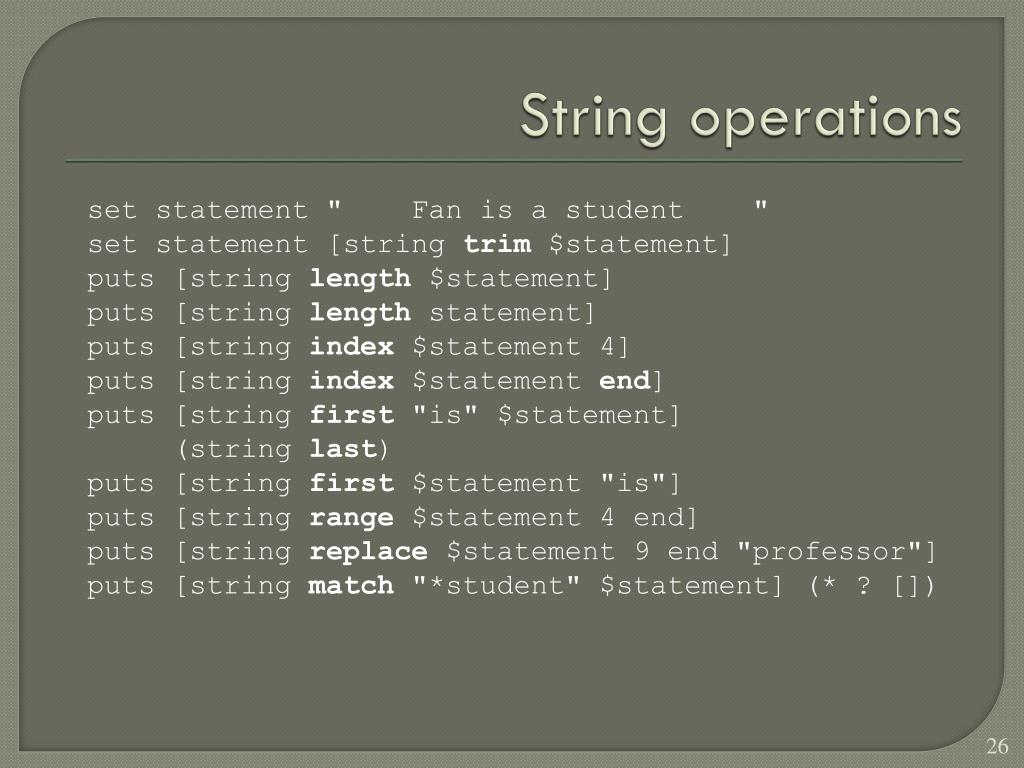Click the horizontal line under the title
The width and height of the screenshot is (1024, 768).
pos(513,161)
